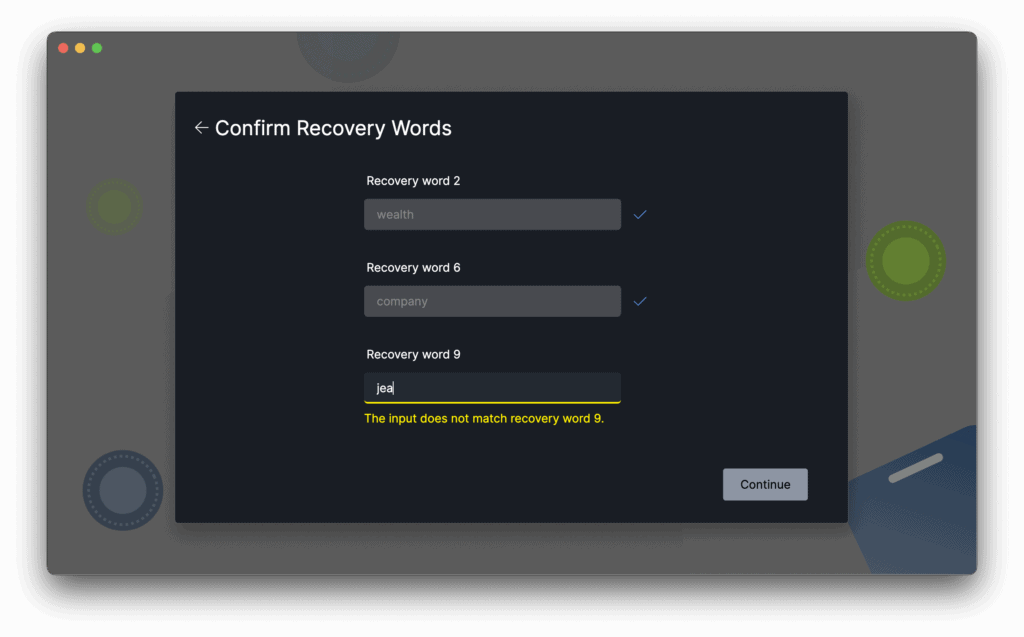The width and height of the screenshot is (1024, 637).
Task: Click the Confirm Recovery Words heading
Action: [x=333, y=128]
